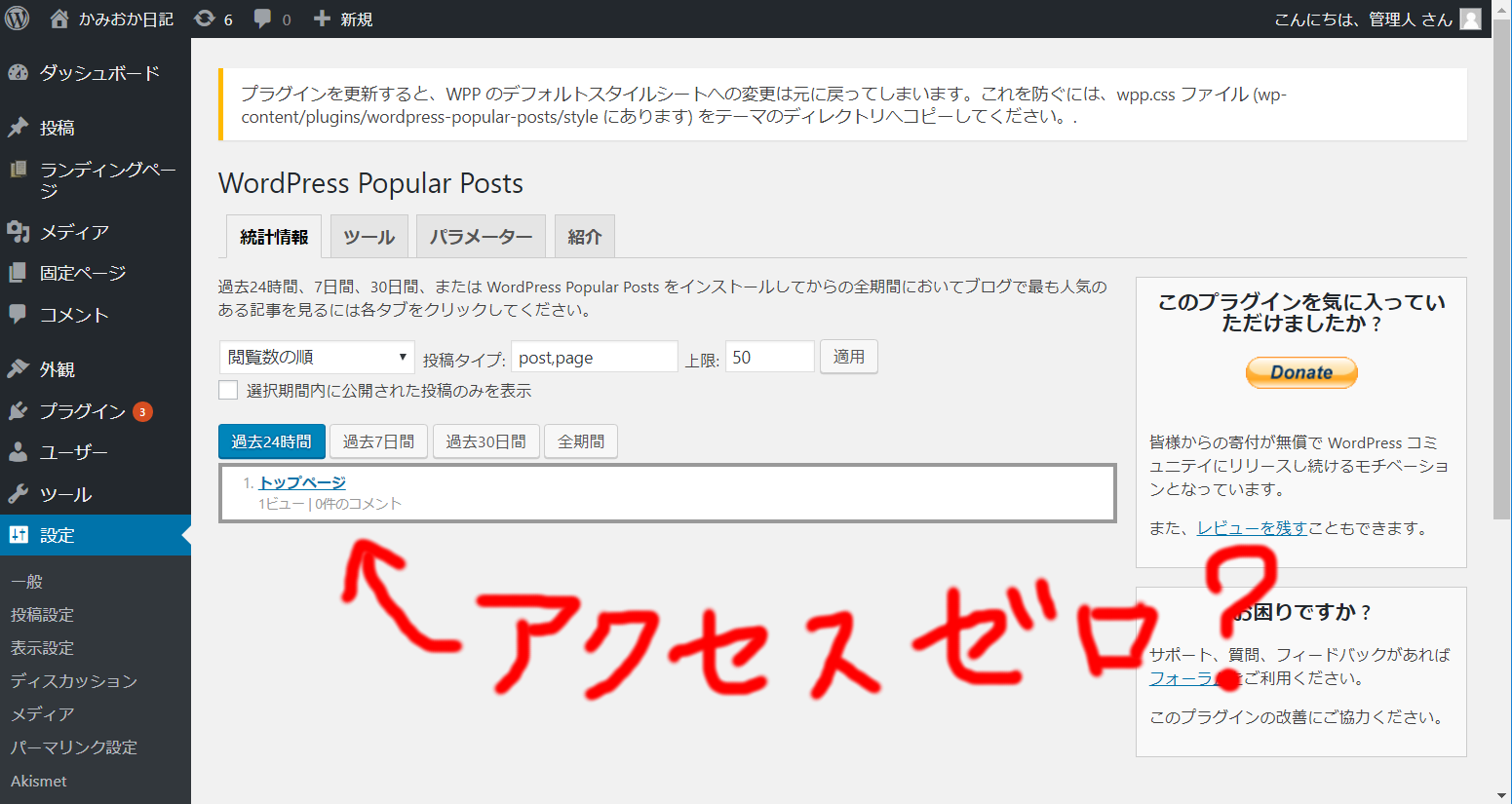Viewport: 1512px width, 804px height.
Task: Click the comment bubble icon next to コメント
Action: pos(18,314)
